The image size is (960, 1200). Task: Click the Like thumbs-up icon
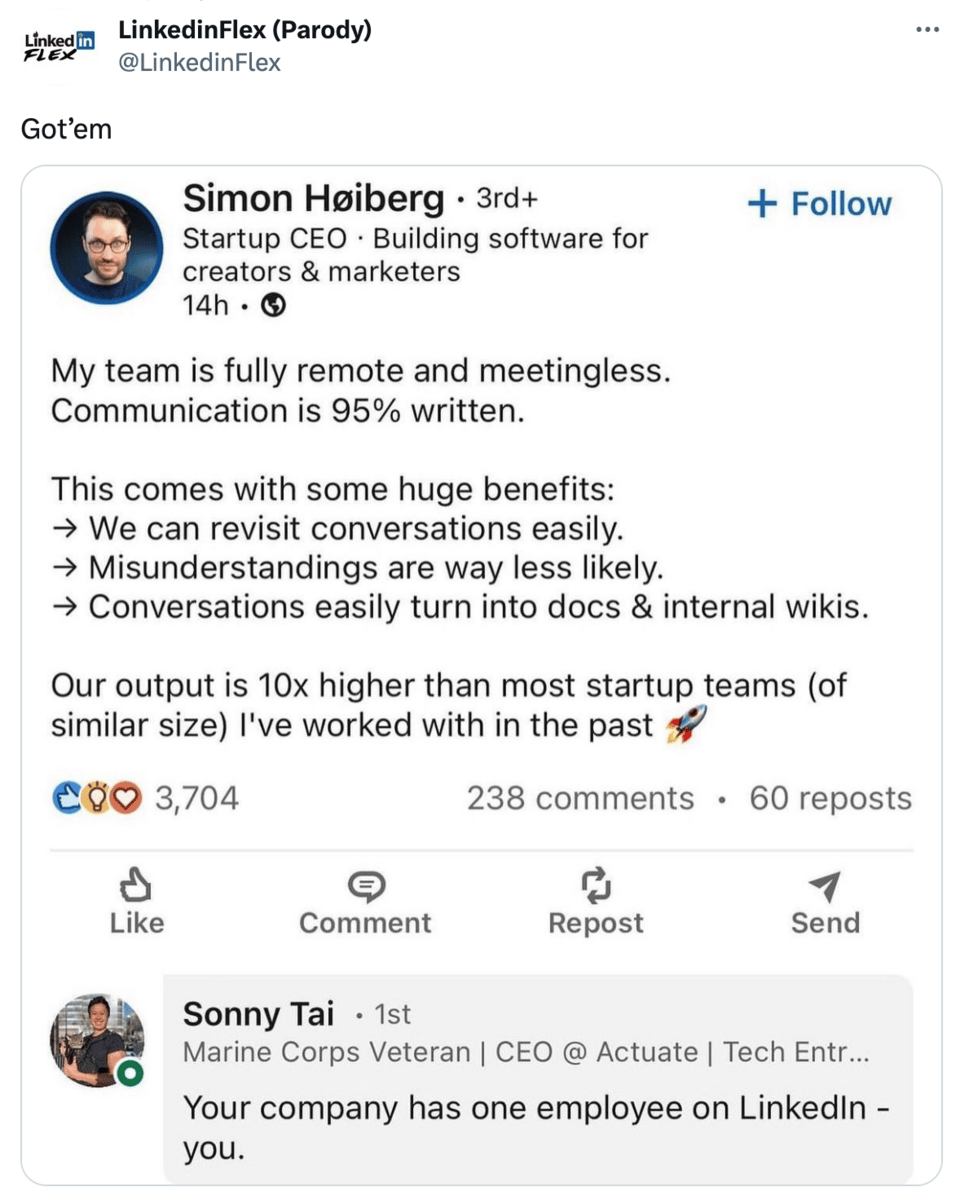coord(135,885)
